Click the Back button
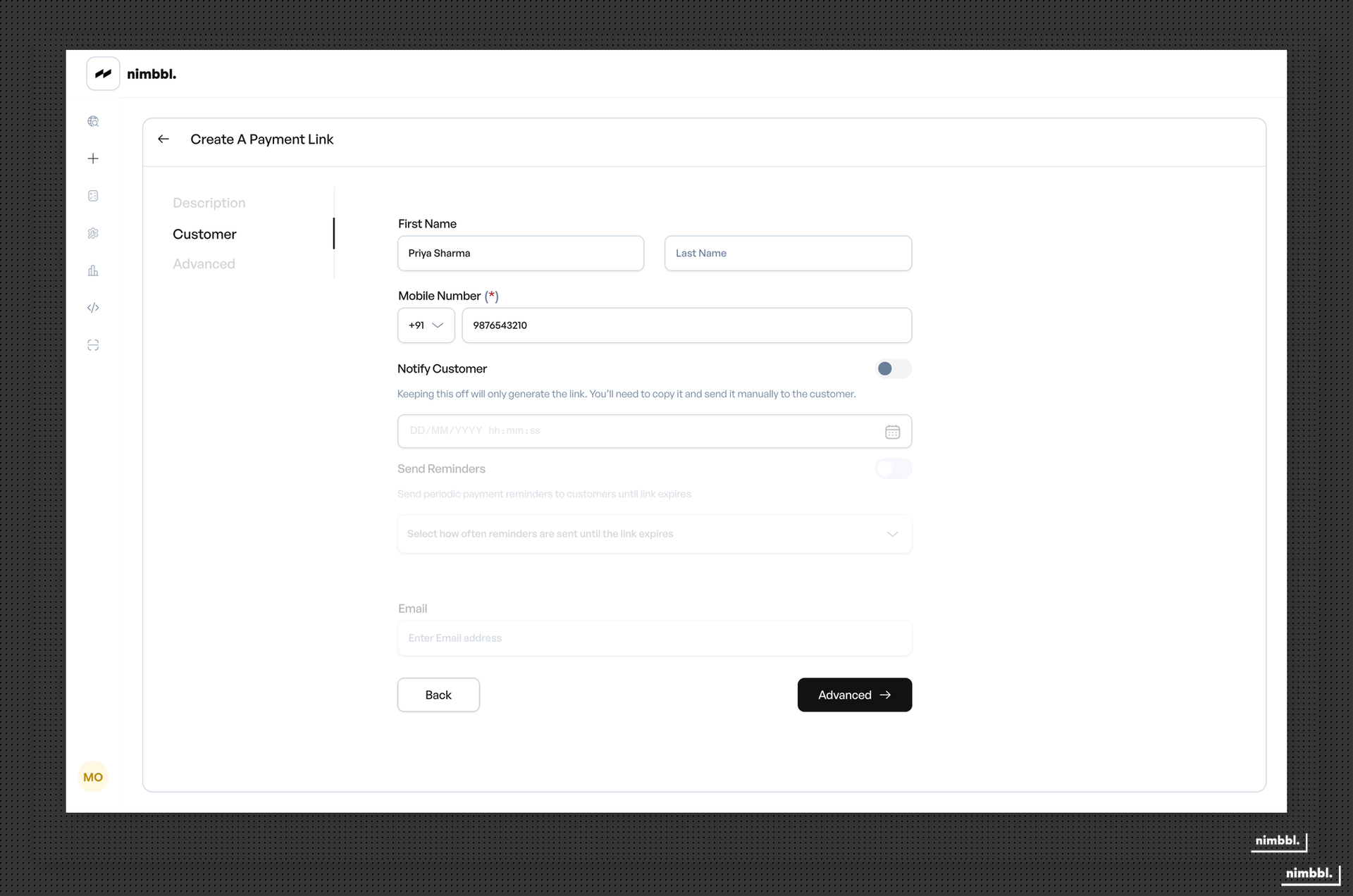 tap(438, 695)
